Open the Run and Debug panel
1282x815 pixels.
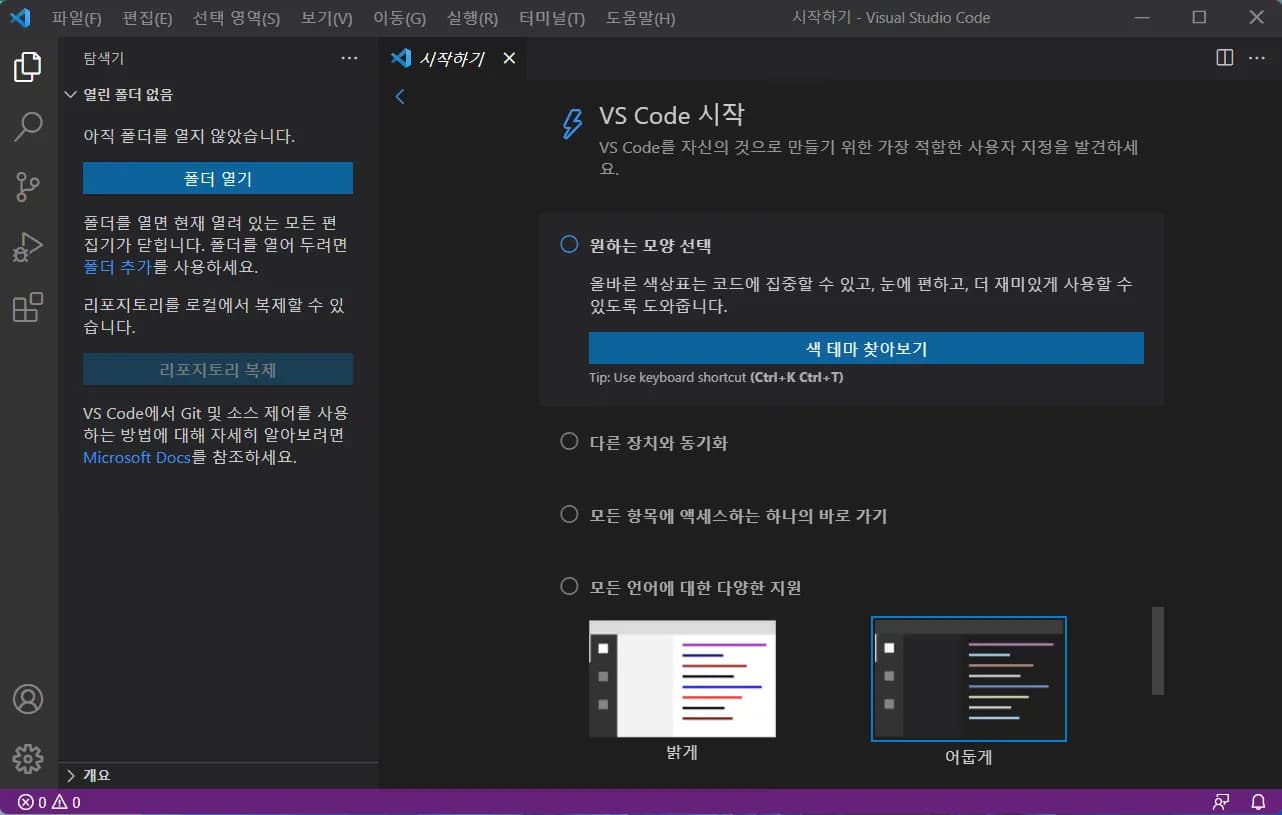point(27,246)
